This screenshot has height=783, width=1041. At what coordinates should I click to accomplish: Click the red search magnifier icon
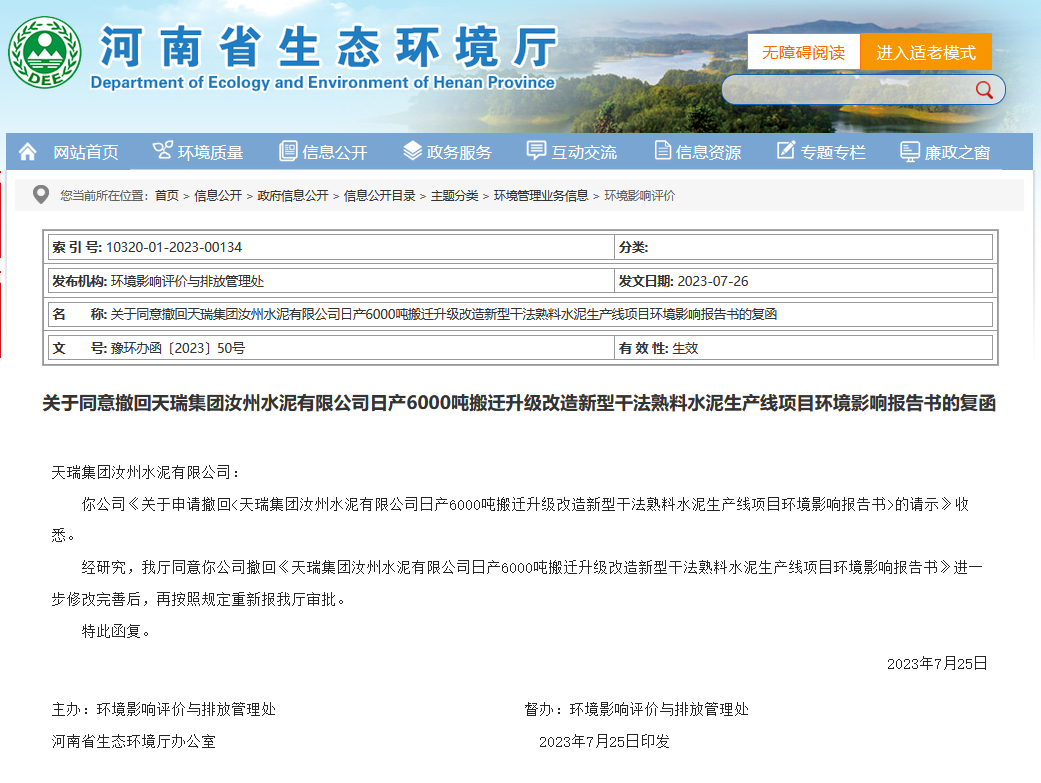984,90
